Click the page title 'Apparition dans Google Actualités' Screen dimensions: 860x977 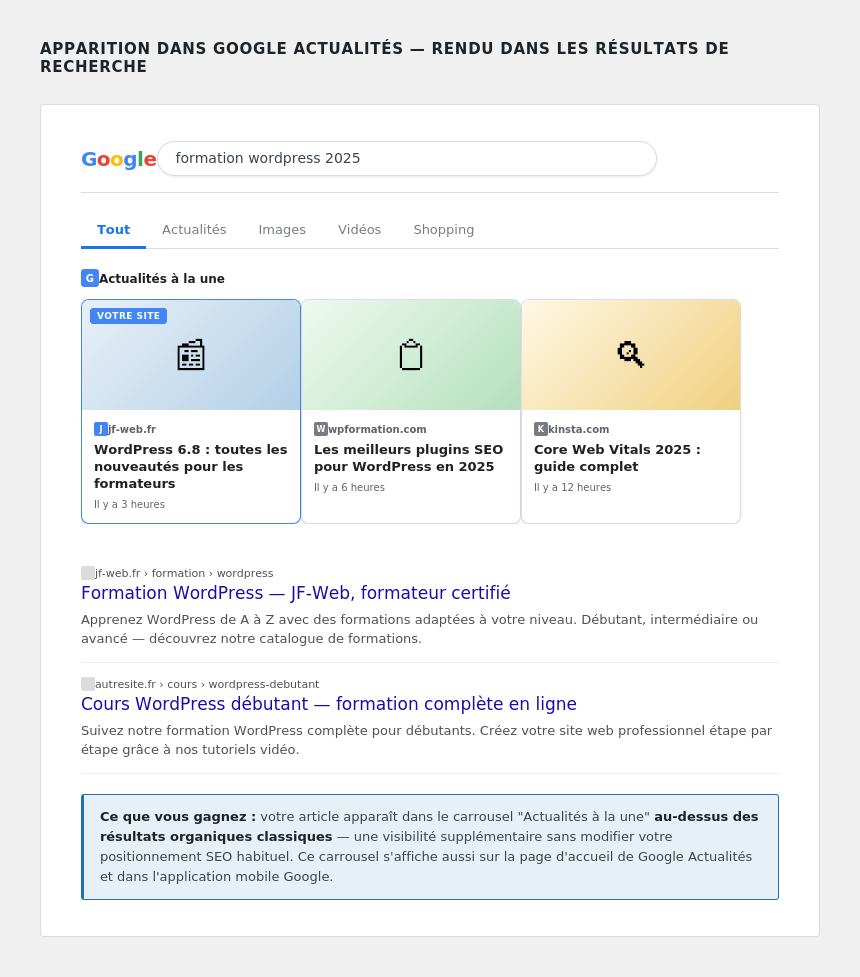point(384,57)
